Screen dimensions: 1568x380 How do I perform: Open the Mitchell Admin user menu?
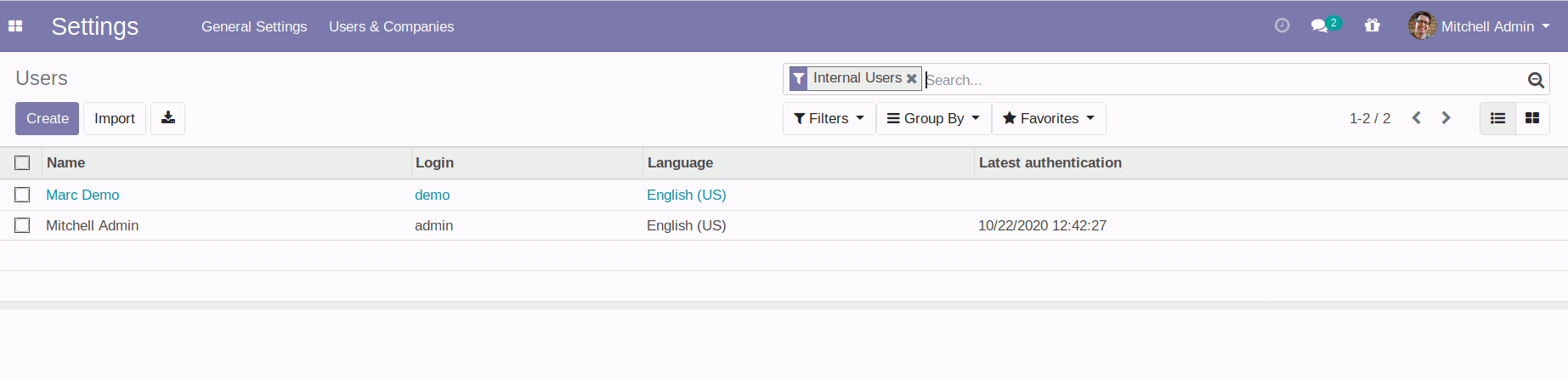(x=1480, y=26)
